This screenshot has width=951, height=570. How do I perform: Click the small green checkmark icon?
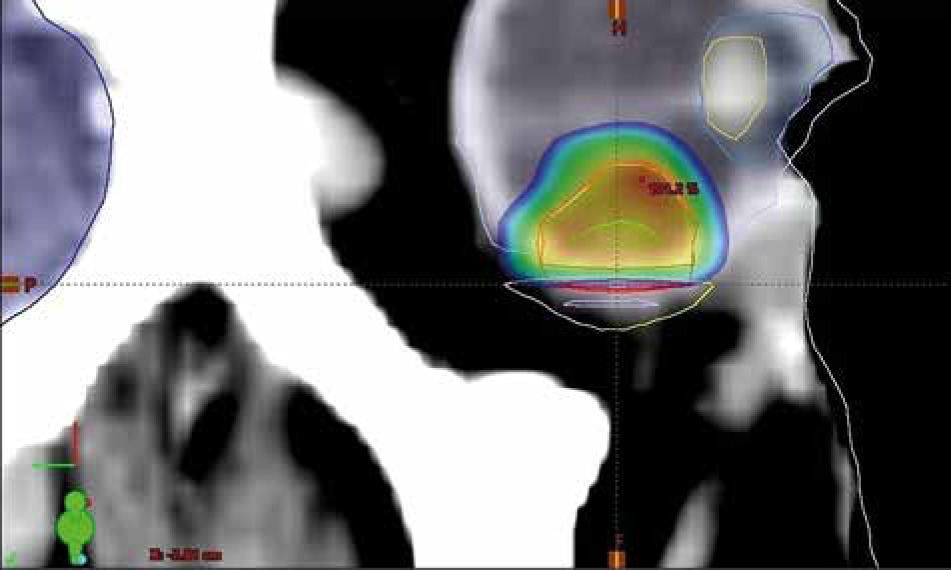tap(9, 555)
